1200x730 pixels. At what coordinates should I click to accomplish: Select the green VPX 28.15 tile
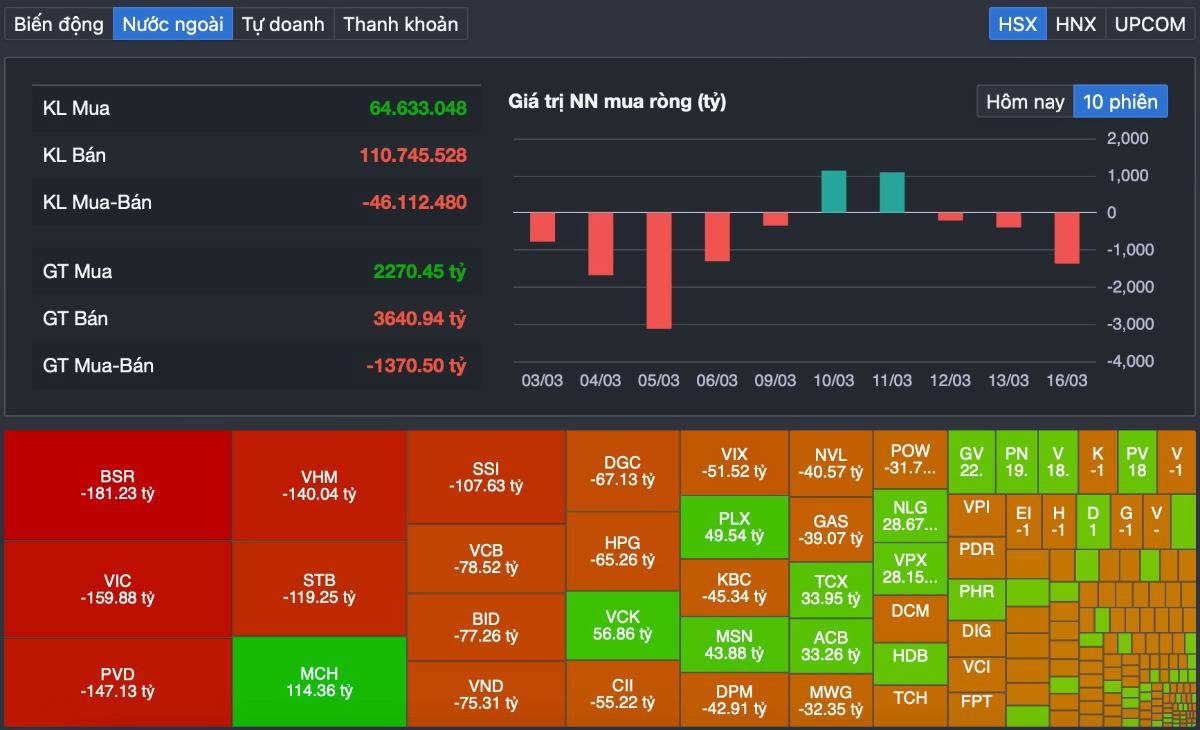910,569
